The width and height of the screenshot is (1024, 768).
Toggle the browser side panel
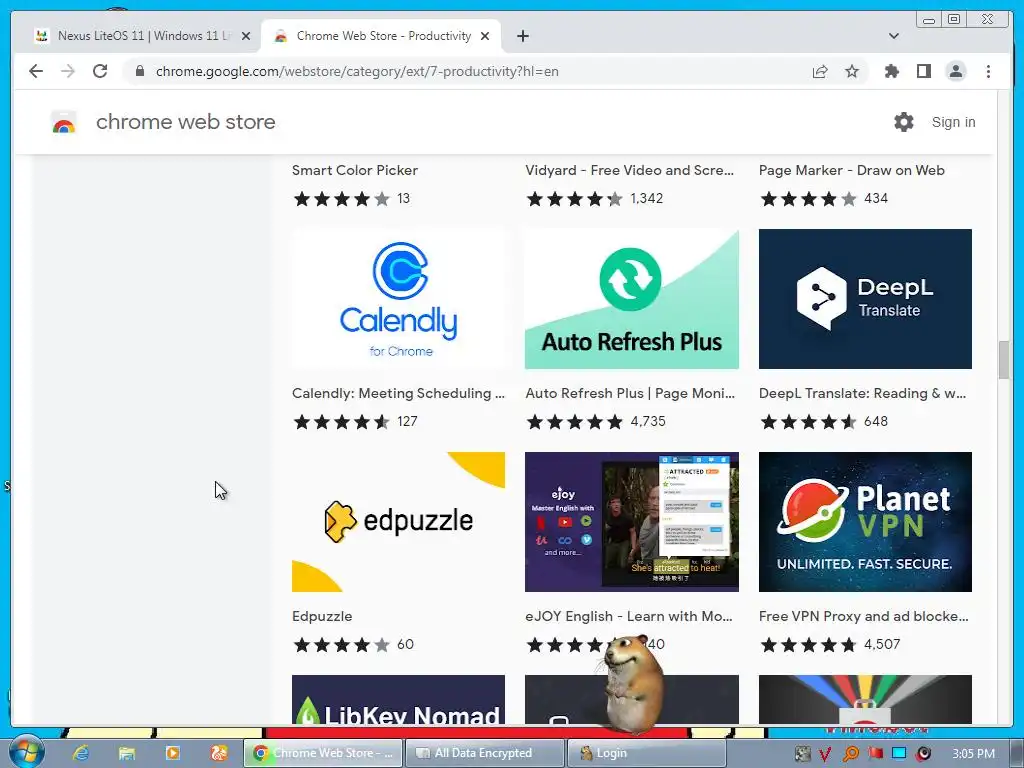pos(923,71)
